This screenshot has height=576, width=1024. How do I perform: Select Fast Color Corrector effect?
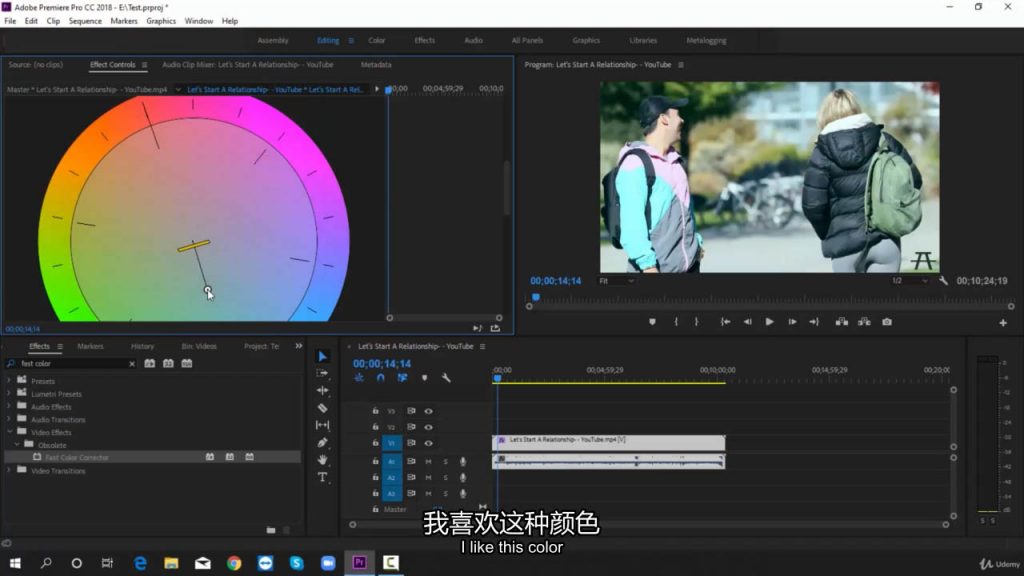(77, 458)
